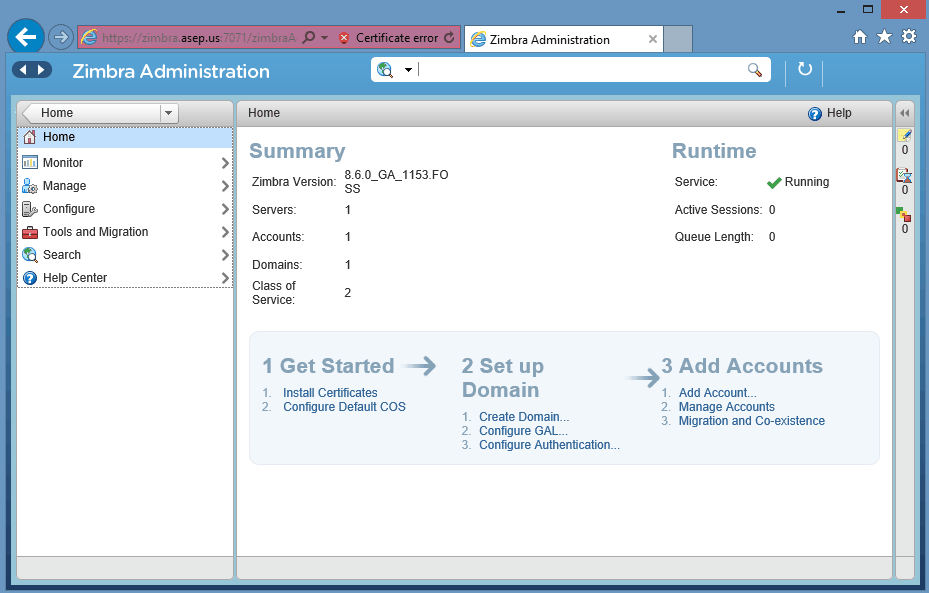Open Configure Authentication link

[x=549, y=445]
